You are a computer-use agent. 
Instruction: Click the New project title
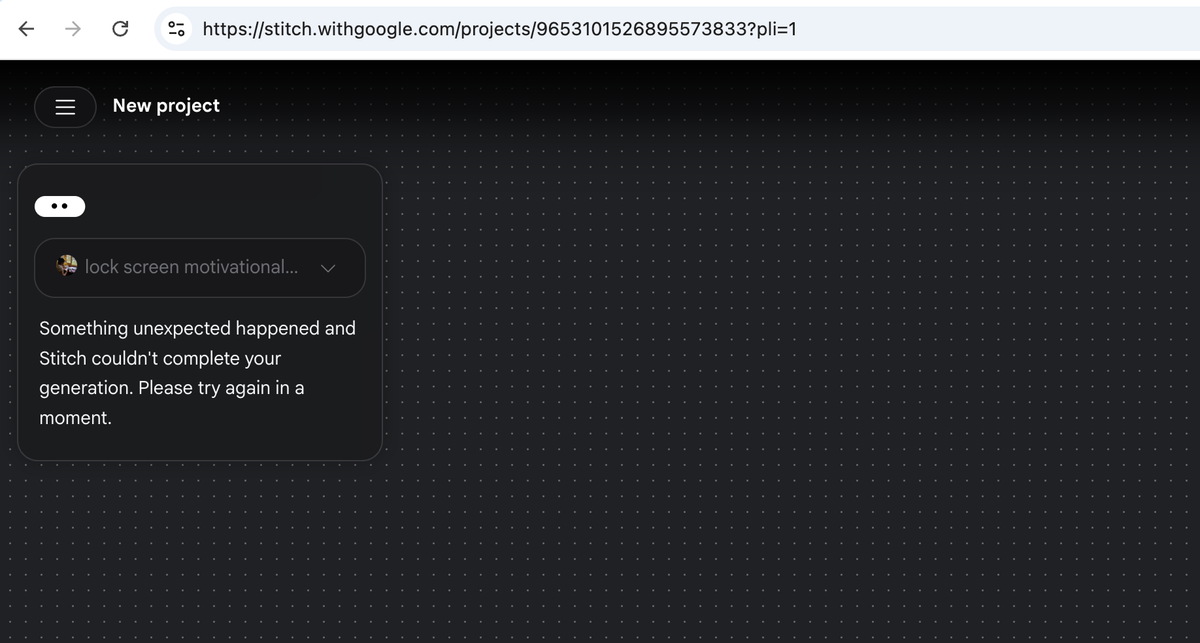point(166,106)
